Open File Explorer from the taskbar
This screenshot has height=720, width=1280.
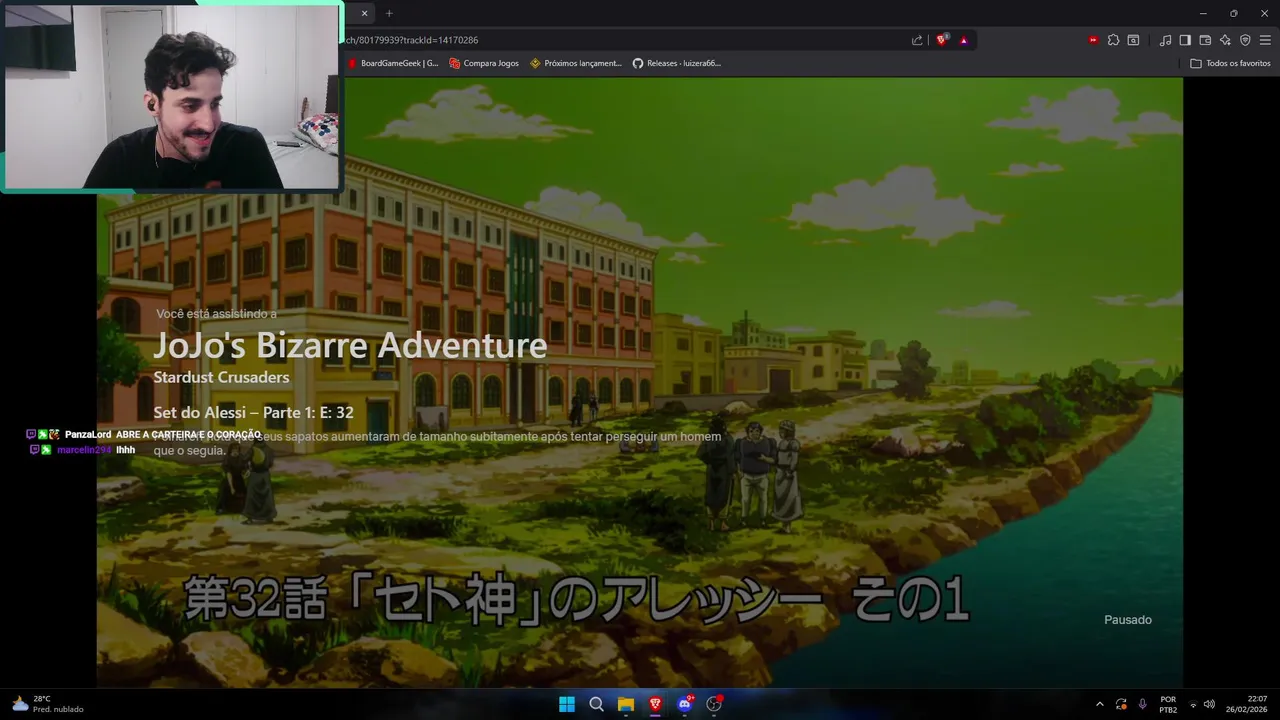(626, 704)
